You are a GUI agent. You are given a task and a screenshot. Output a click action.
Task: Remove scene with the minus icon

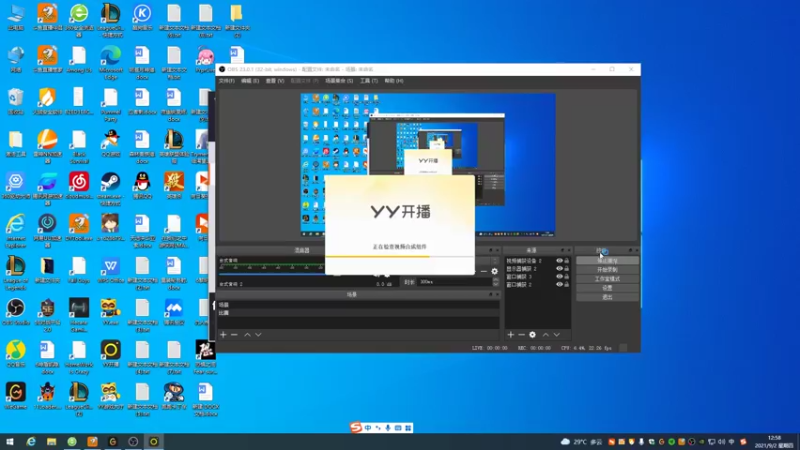234,335
